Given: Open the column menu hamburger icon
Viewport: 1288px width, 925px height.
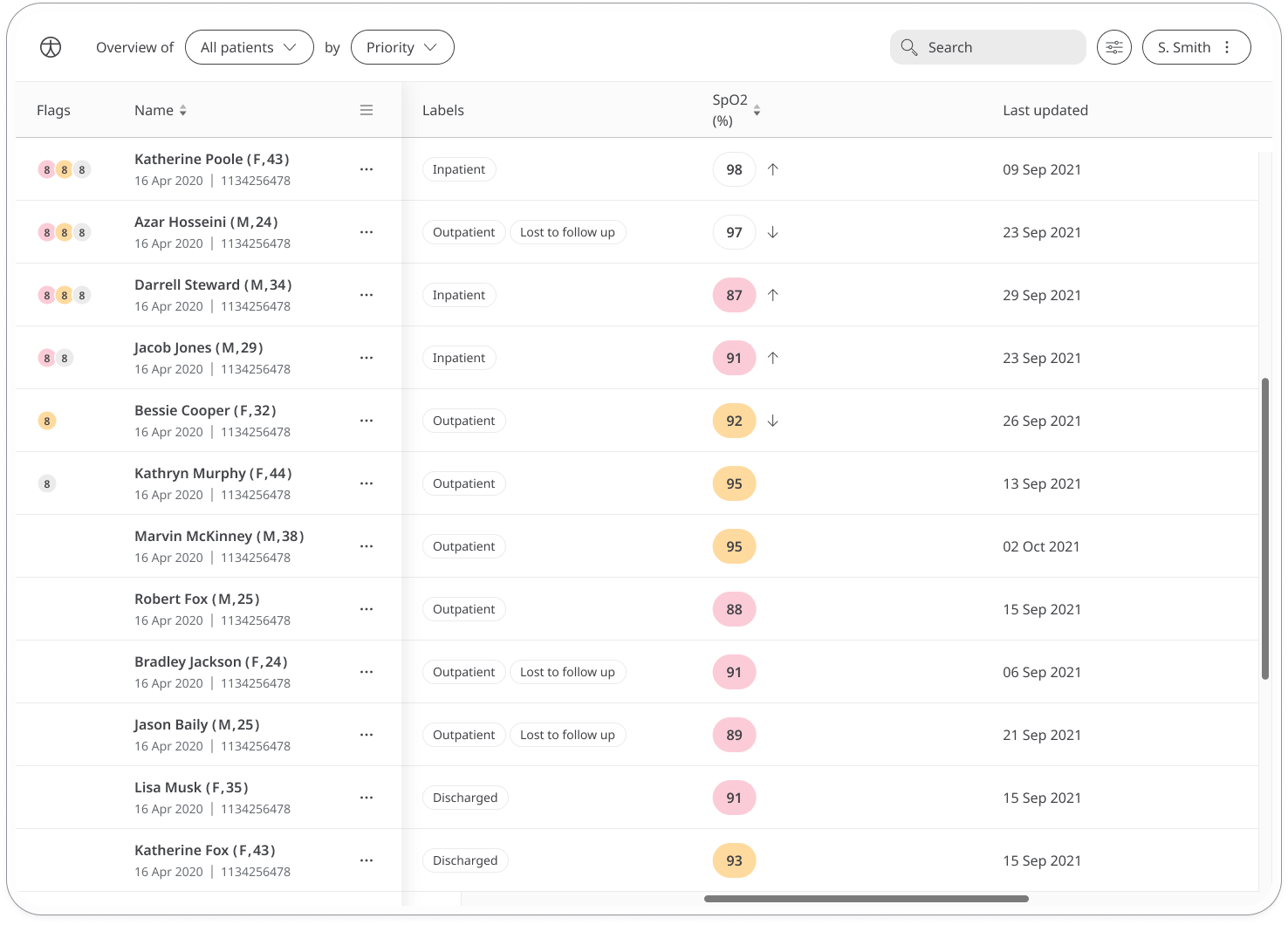Looking at the screenshot, I should (367, 110).
